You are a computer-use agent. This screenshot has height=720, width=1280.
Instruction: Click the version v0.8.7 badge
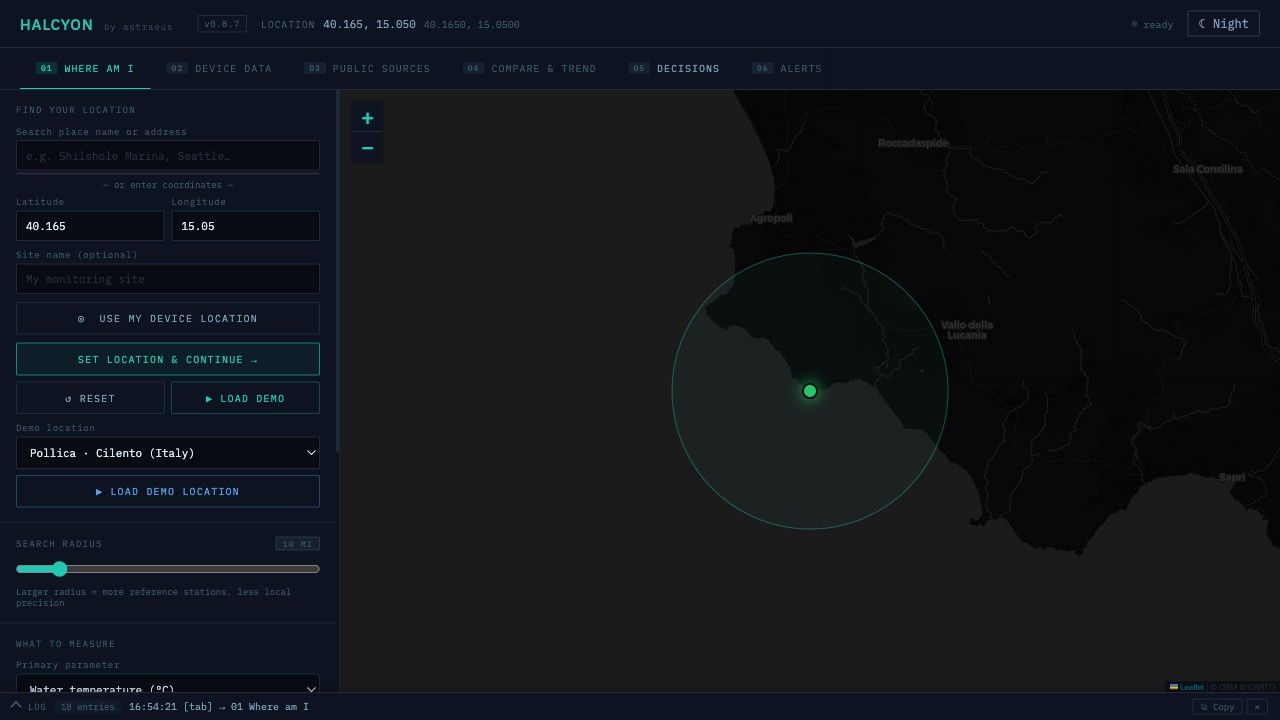coord(222,24)
